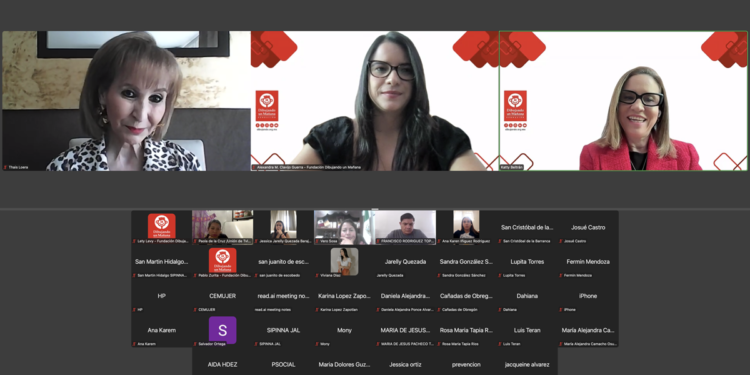The height and width of the screenshot is (375, 750).
Task: Select the iPhone participant tile
Action: (x=588, y=296)
